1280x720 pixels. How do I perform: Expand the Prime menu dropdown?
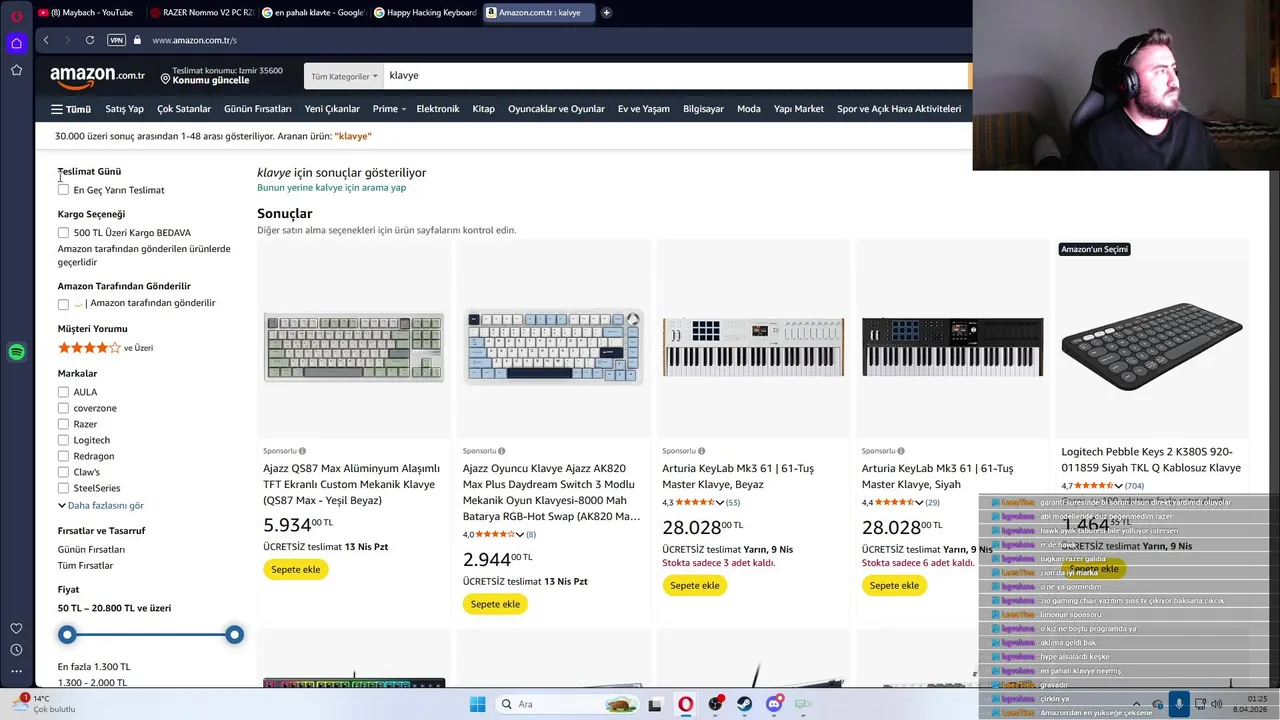click(389, 109)
